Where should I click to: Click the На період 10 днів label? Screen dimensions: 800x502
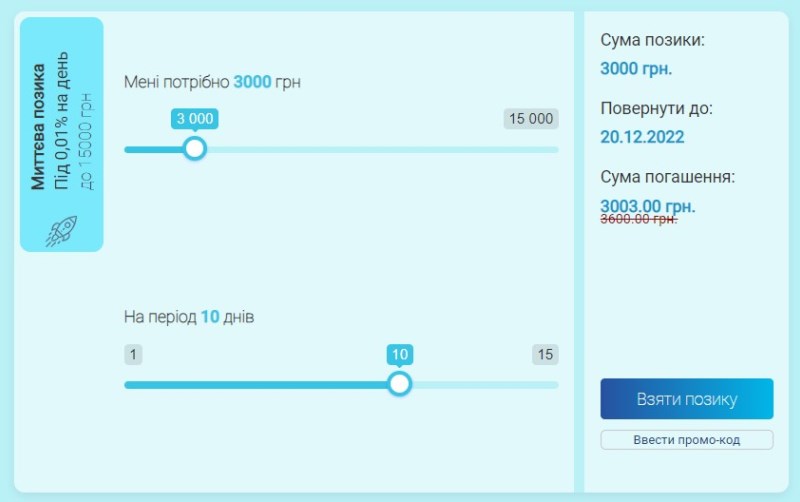tap(189, 317)
